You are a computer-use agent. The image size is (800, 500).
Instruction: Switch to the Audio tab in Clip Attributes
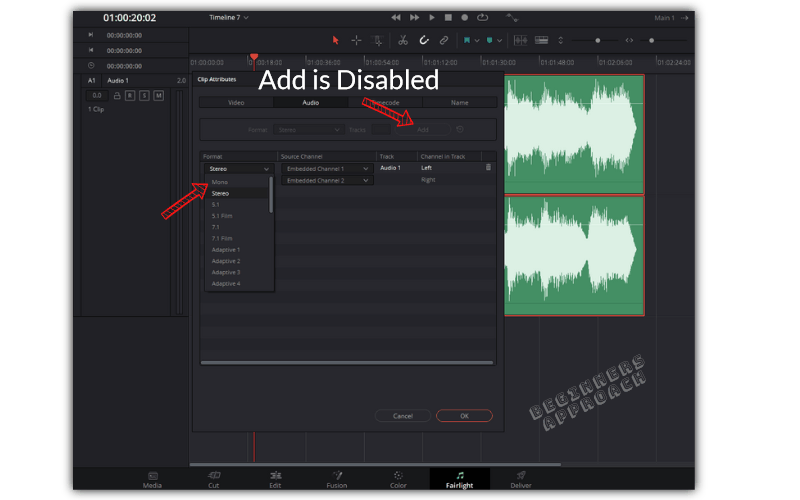tap(310, 103)
